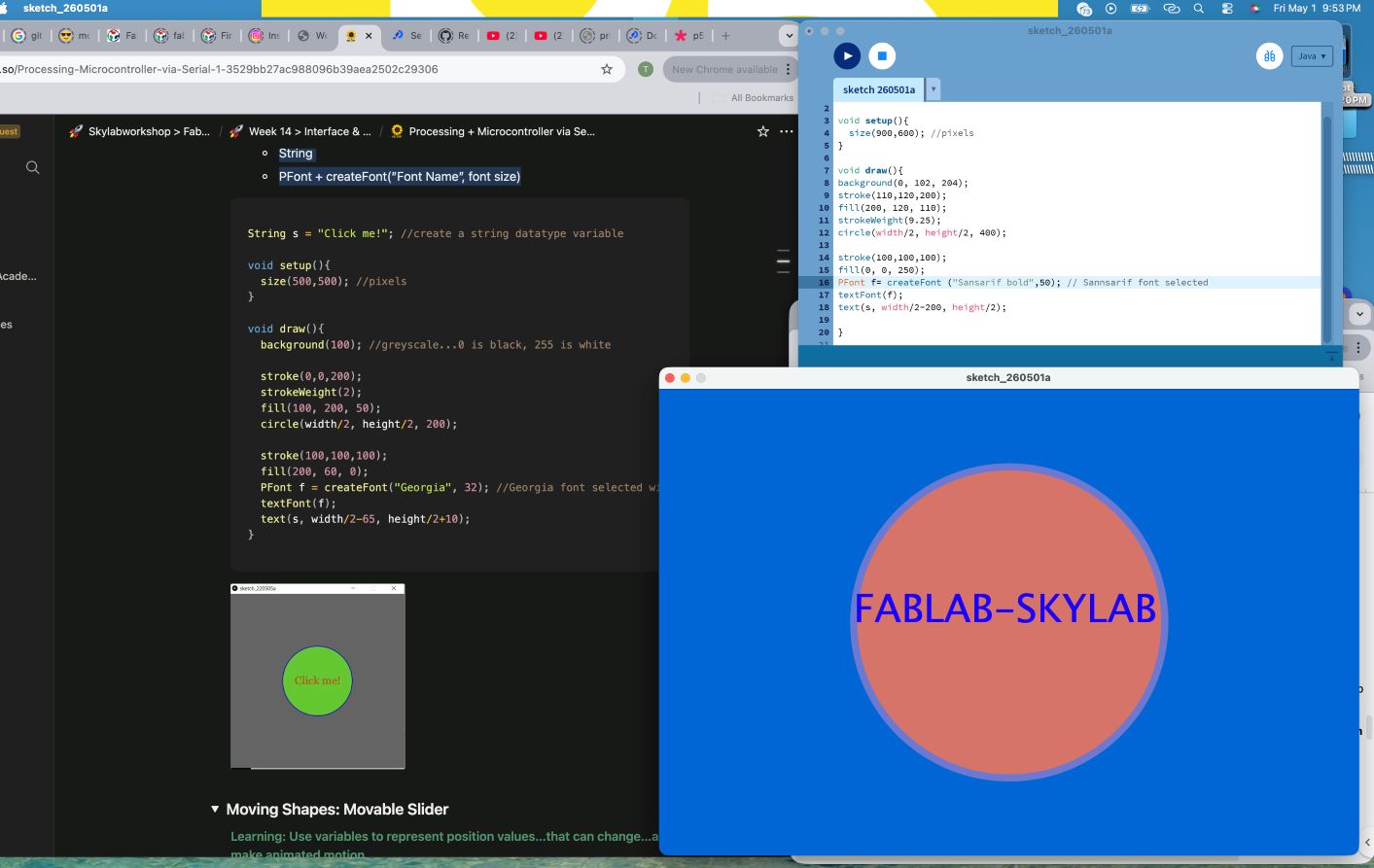Open macOS Control Center icon

coord(1227,8)
